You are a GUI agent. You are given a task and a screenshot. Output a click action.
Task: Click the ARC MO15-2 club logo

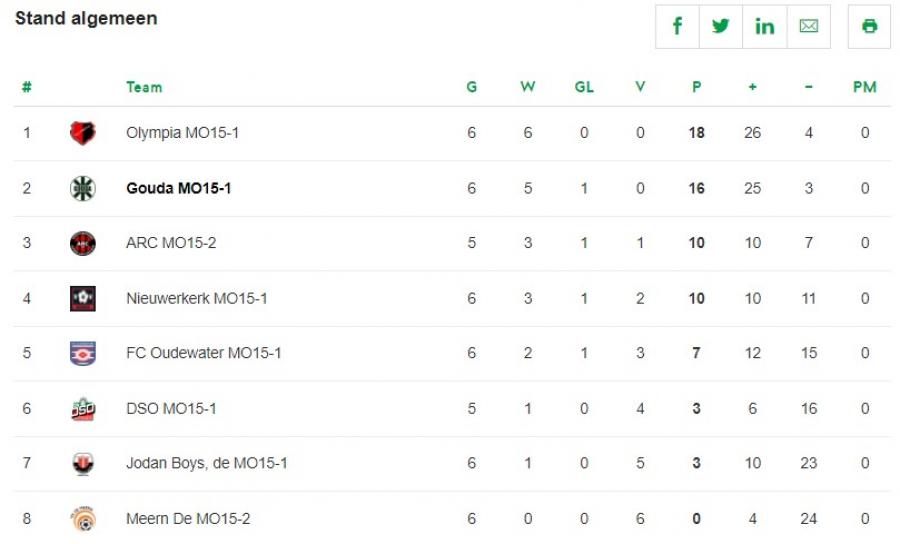click(x=83, y=243)
